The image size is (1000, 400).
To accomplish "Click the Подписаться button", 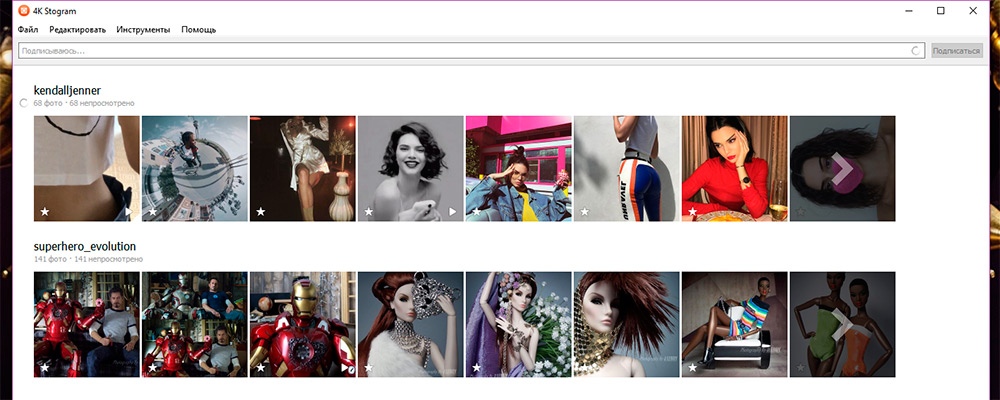I will click(957, 50).
